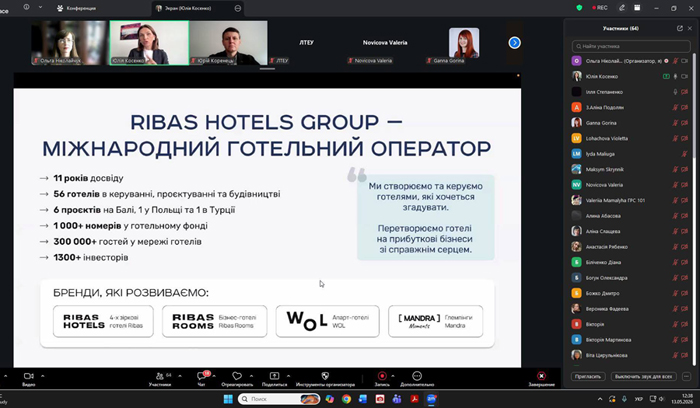Open the more options button in participants panel footer
This screenshot has height=408, width=700.
tap(686, 376)
